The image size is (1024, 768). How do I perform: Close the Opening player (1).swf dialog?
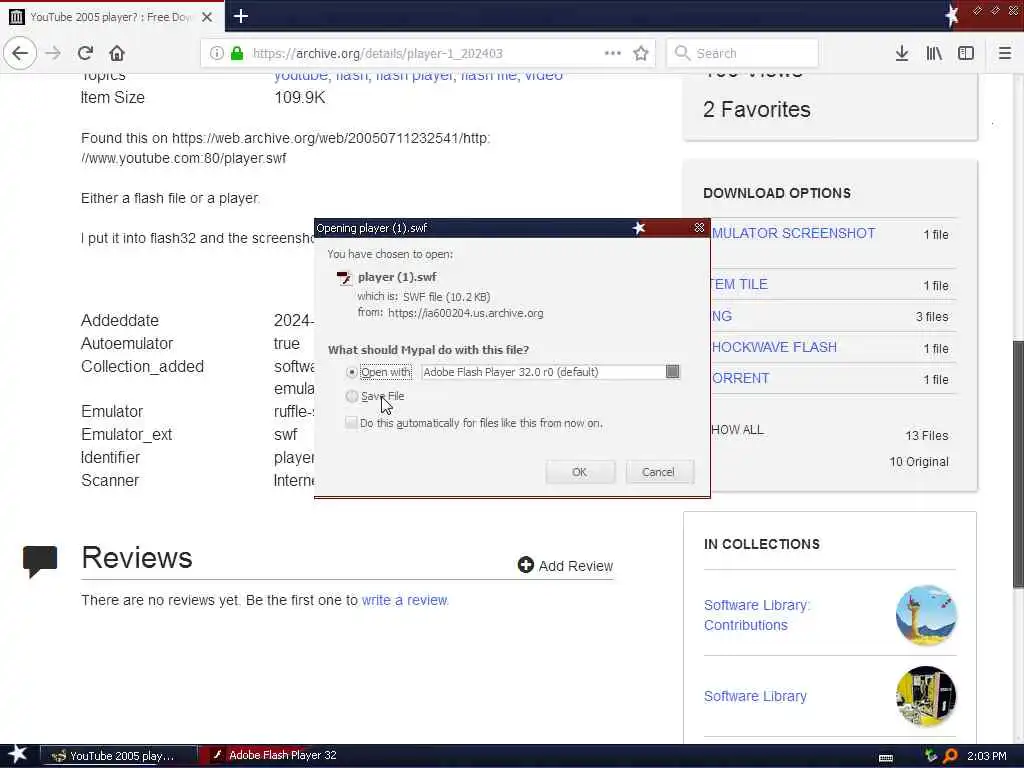click(699, 227)
